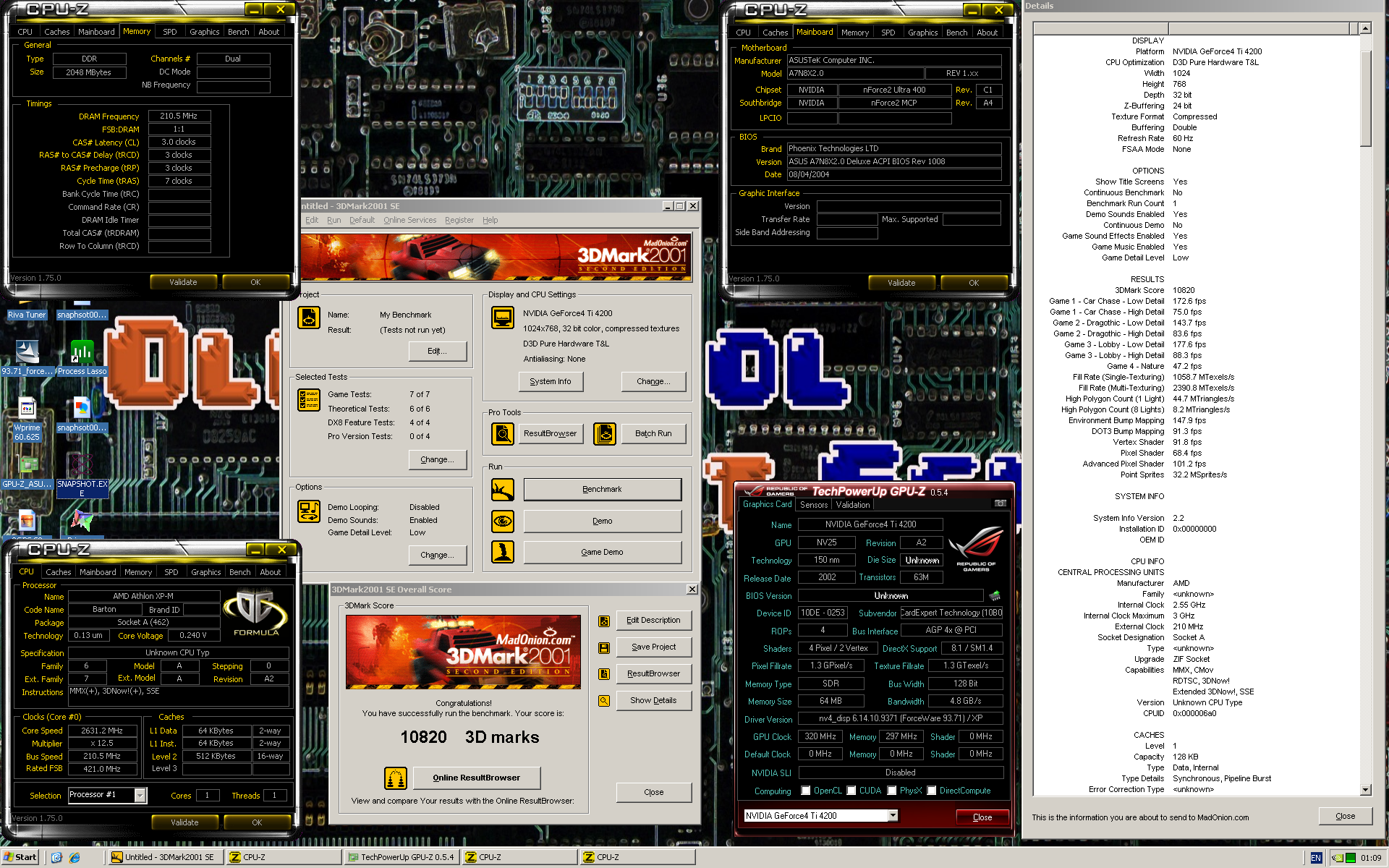Viewport: 1389px width, 868px height.
Task: Enable the DirectCompute checkbox in GPU-Z
Action: click(x=932, y=791)
